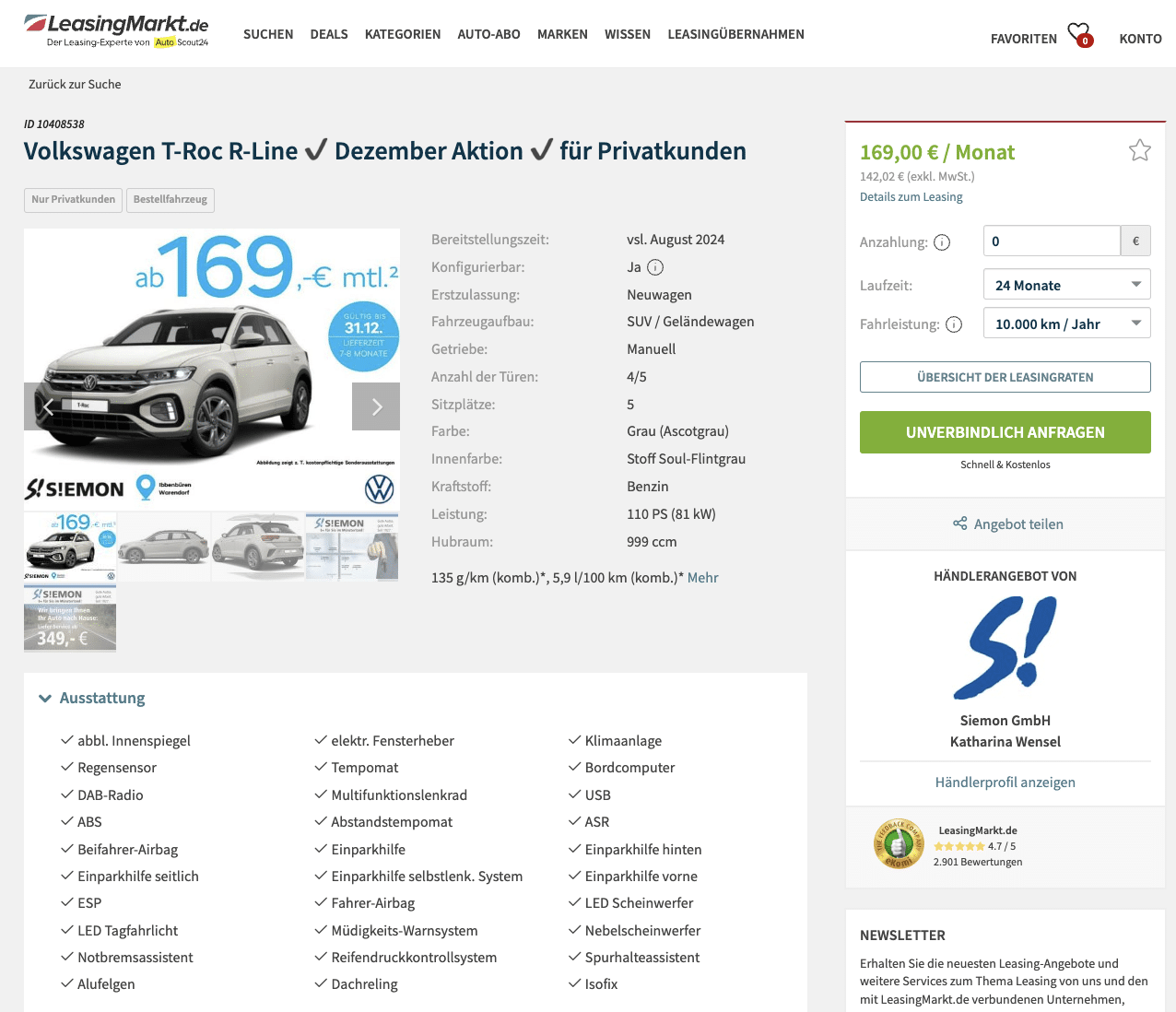Click NEWSLETTER heading
The width and height of the screenshot is (1176, 1012).
pos(902,935)
